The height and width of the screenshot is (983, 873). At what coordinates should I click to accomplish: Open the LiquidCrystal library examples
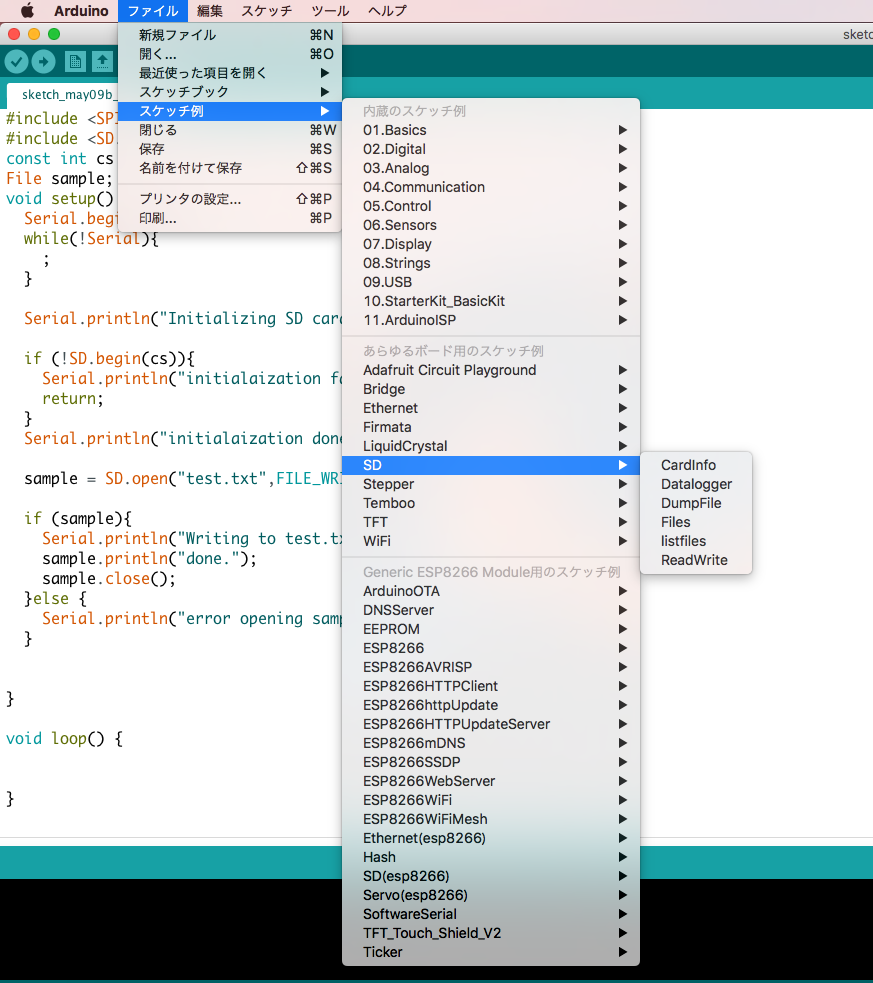coord(491,446)
